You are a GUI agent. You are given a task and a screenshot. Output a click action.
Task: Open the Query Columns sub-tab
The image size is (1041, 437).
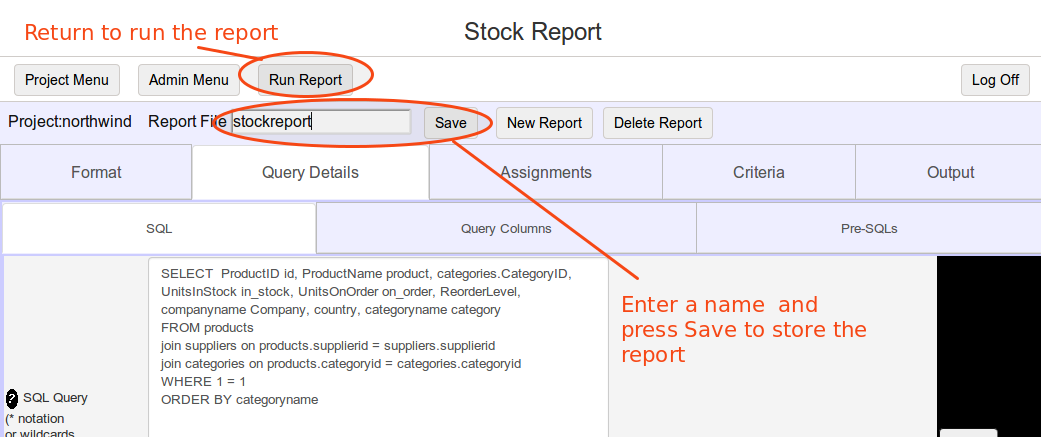point(507,228)
